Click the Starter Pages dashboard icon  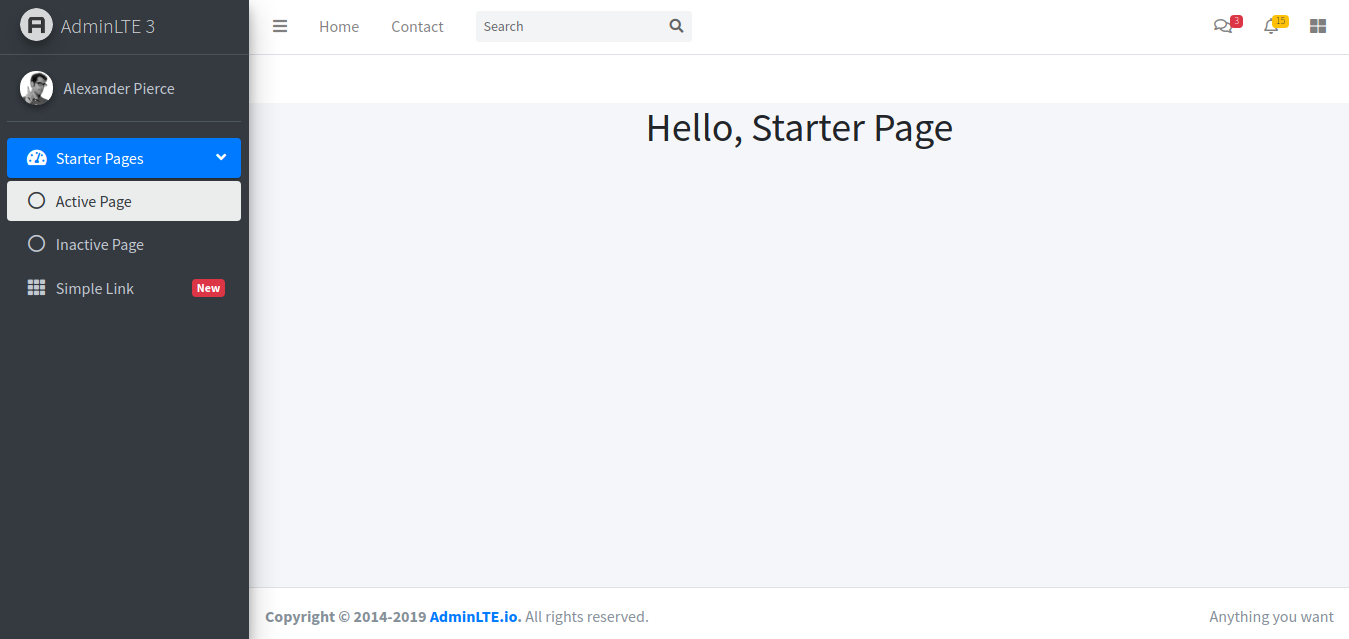click(37, 158)
